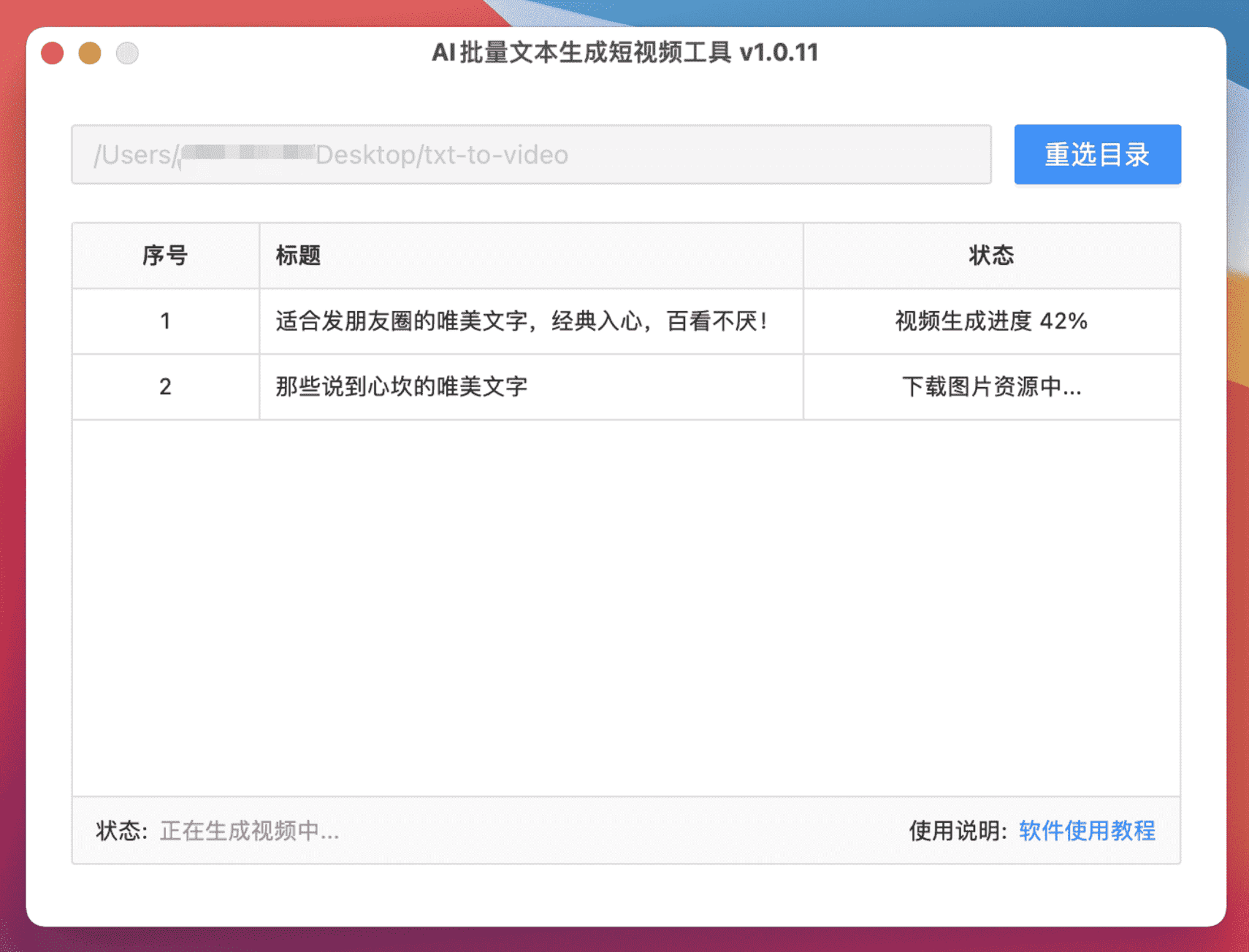Viewport: 1249px width, 952px height.
Task: Click the 正在生成视频中... status text
Action: (x=250, y=830)
